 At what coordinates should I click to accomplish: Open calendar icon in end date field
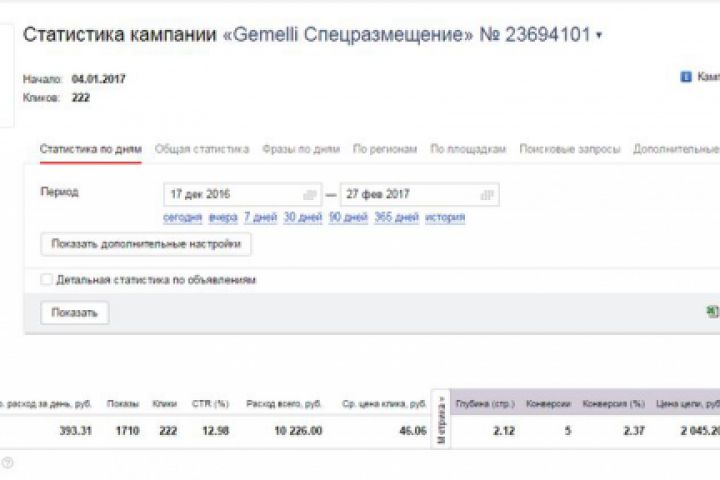click(x=487, y=195)
